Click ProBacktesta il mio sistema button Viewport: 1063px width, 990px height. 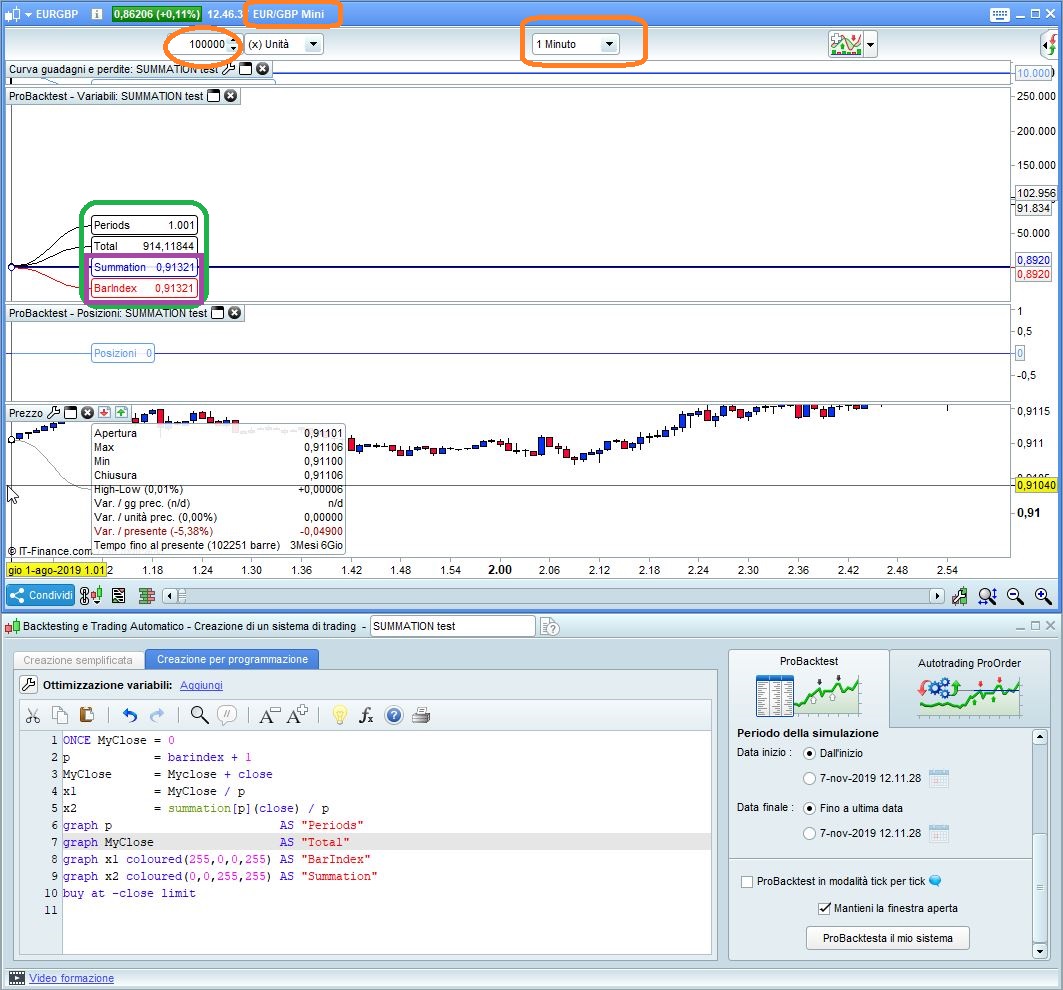click(887, 938)
